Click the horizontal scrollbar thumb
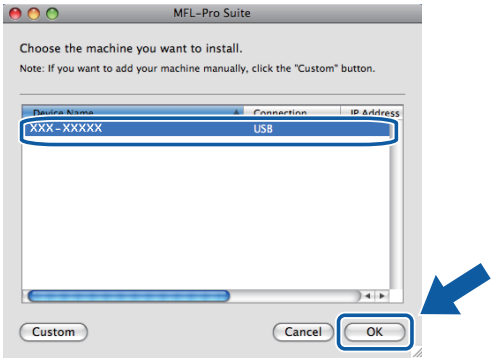Image resolution: width=493 pixels, height=363 pixels. coord(129,296)
